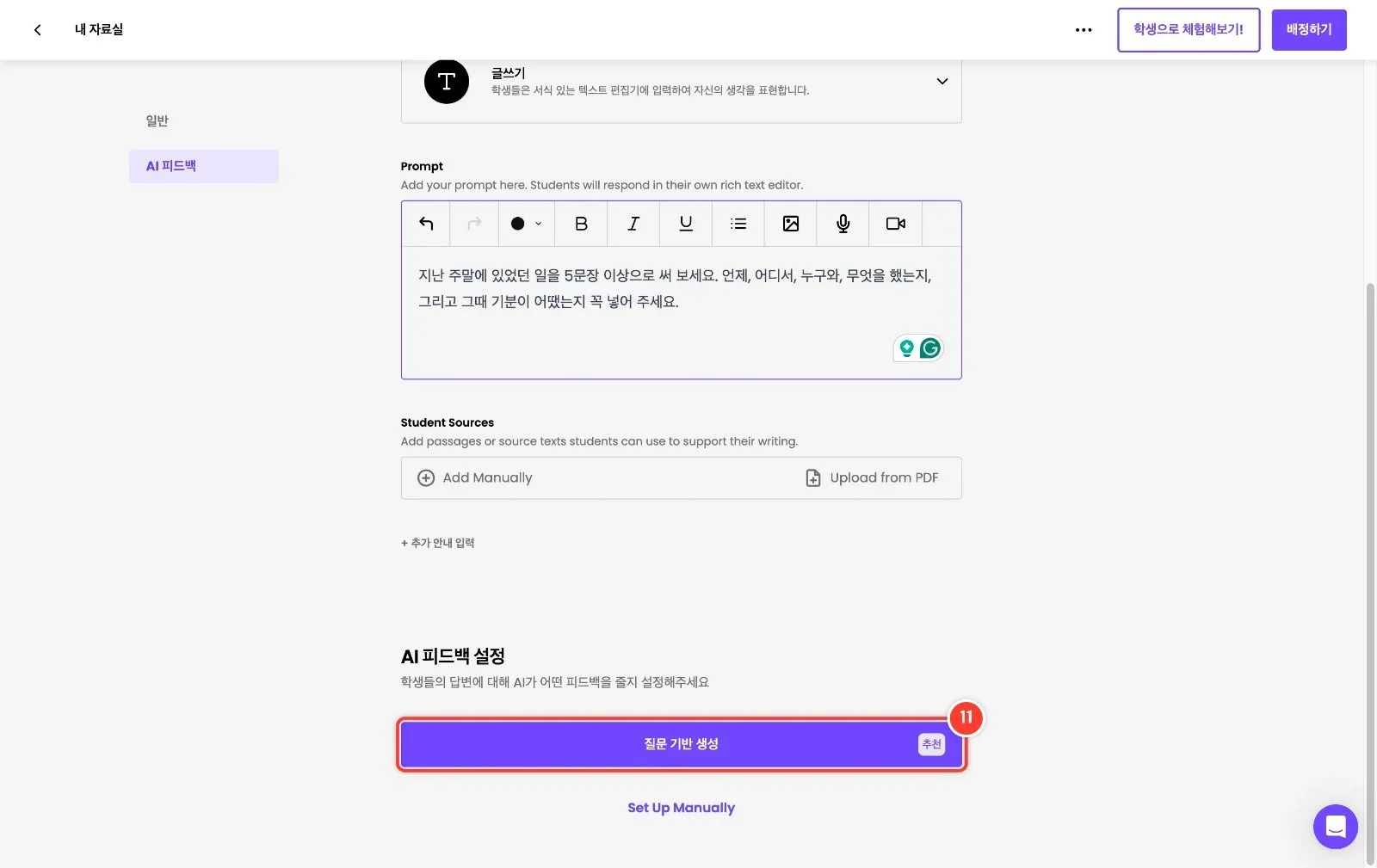Image resolution: width=1377 pixels, height=868 pixels.
Task: Click 학생으로 체험해보기! button
Action: coord(1189,30)
